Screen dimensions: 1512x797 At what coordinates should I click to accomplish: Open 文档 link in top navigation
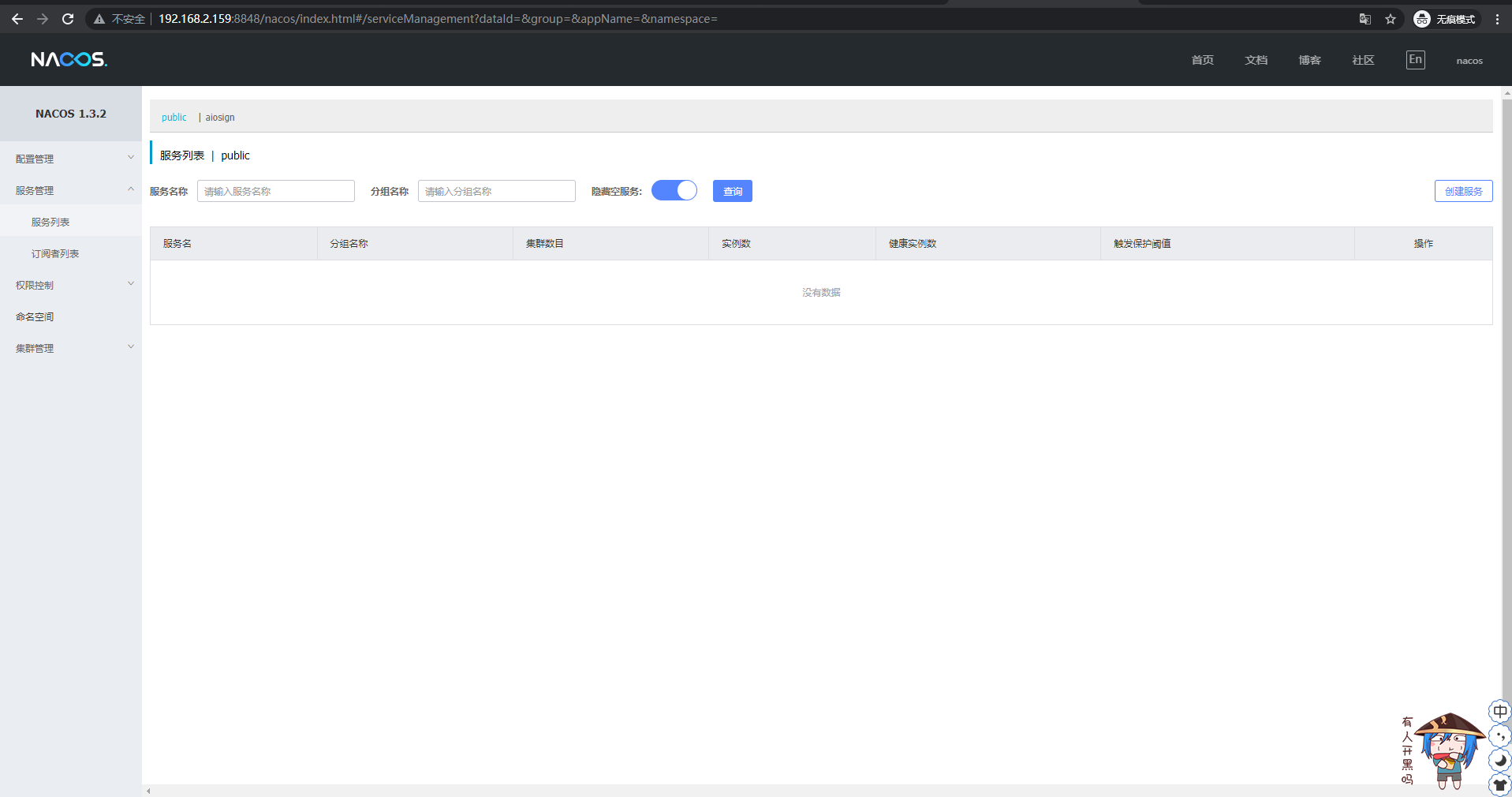(x=1256, y=60)
